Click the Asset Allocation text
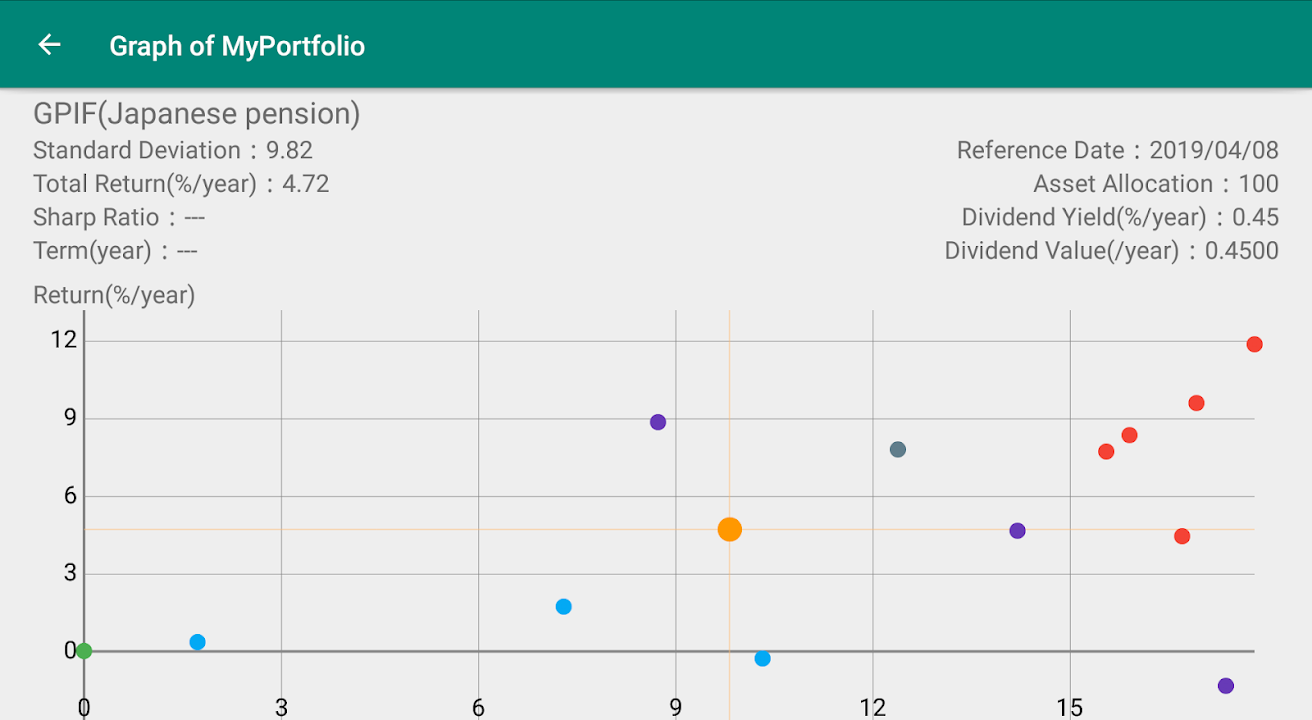Image resolution: width=1312 pixels, height=720 pixels. [1155, 184]
